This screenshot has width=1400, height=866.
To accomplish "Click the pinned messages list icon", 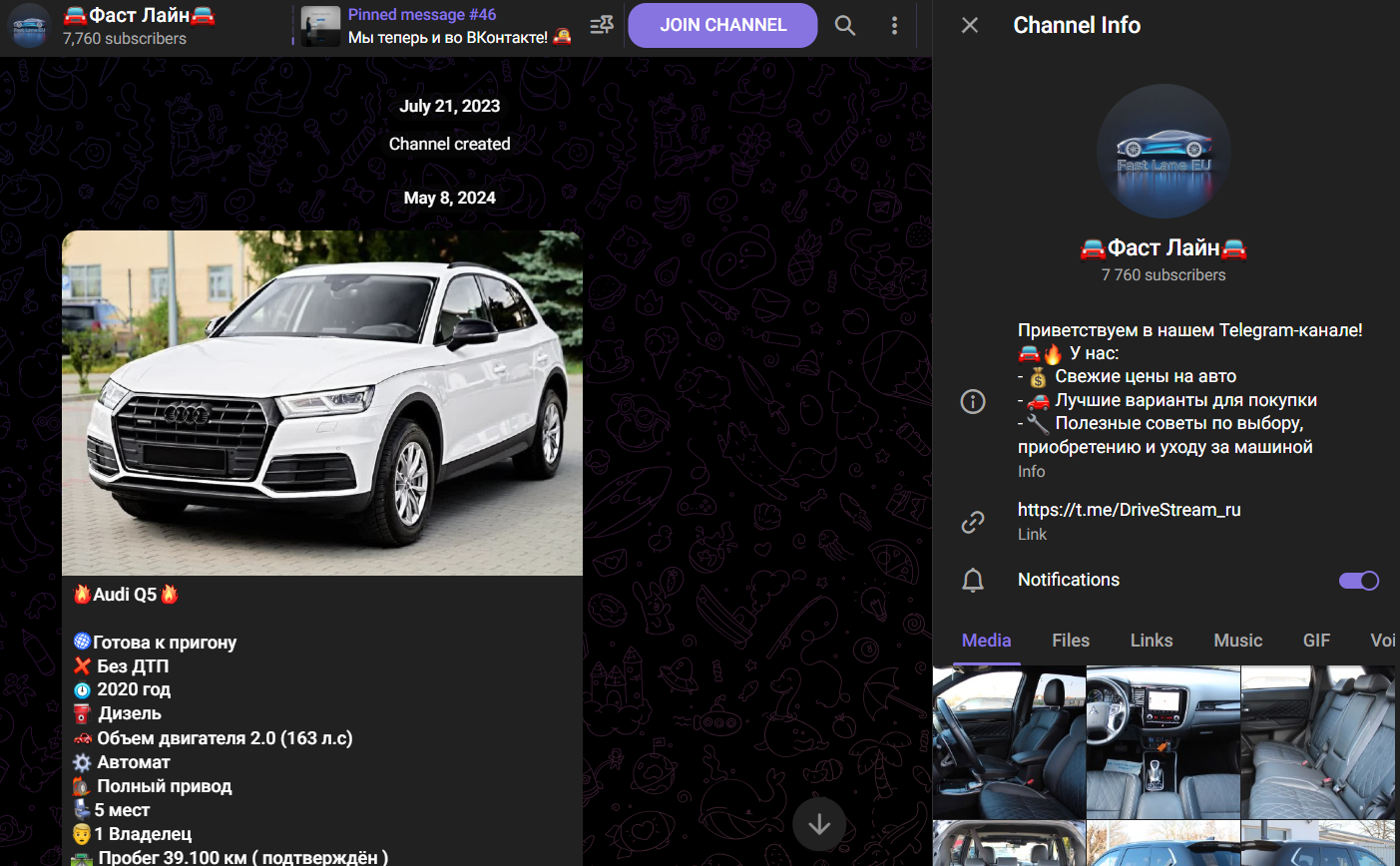I will [602, 26].
